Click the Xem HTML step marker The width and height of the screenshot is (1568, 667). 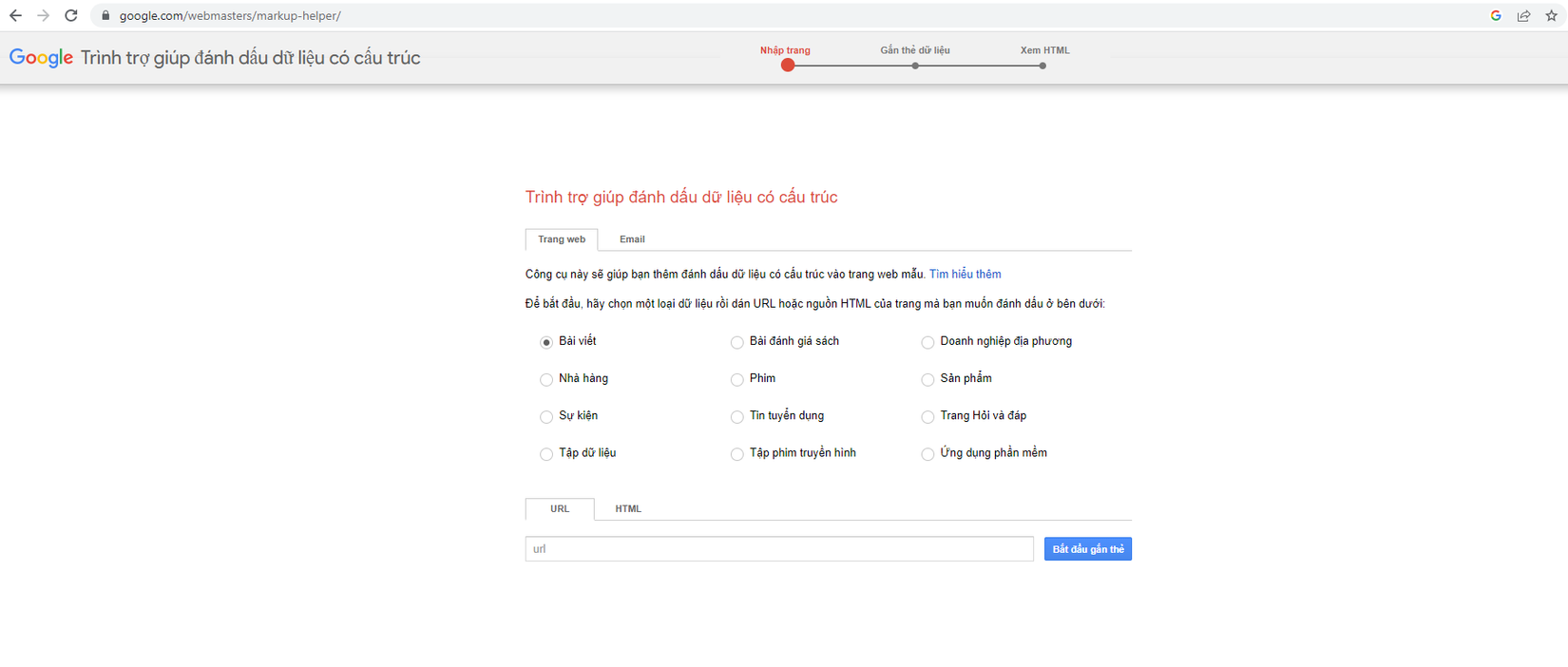[1042, 66]
